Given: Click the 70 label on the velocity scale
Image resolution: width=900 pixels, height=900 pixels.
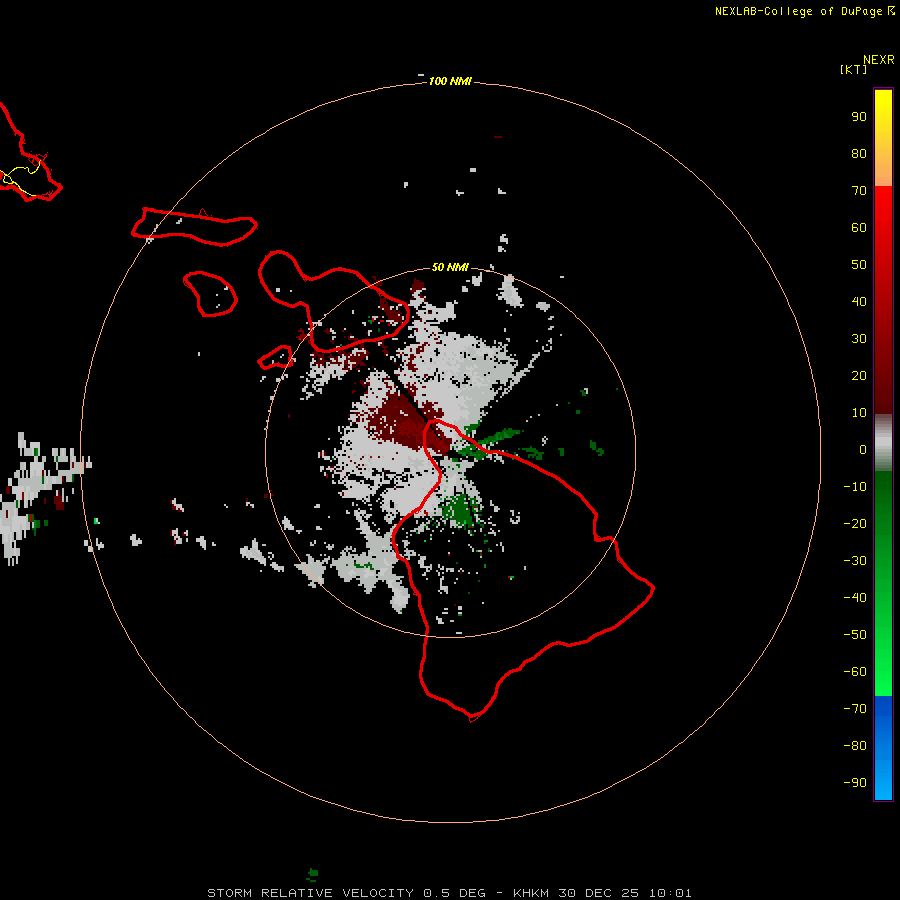Looking at the screenshot, I should pos(859,191).
